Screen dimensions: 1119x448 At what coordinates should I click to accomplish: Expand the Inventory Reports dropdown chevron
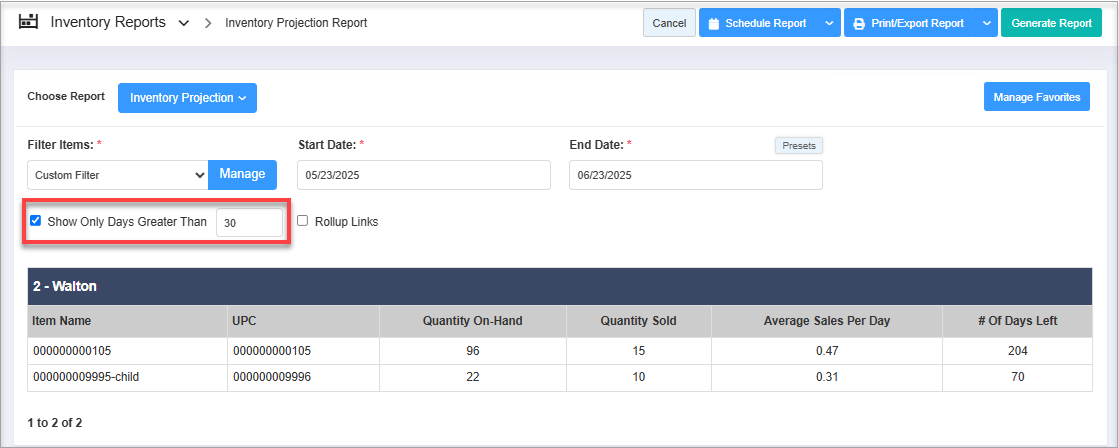[183, 24]
